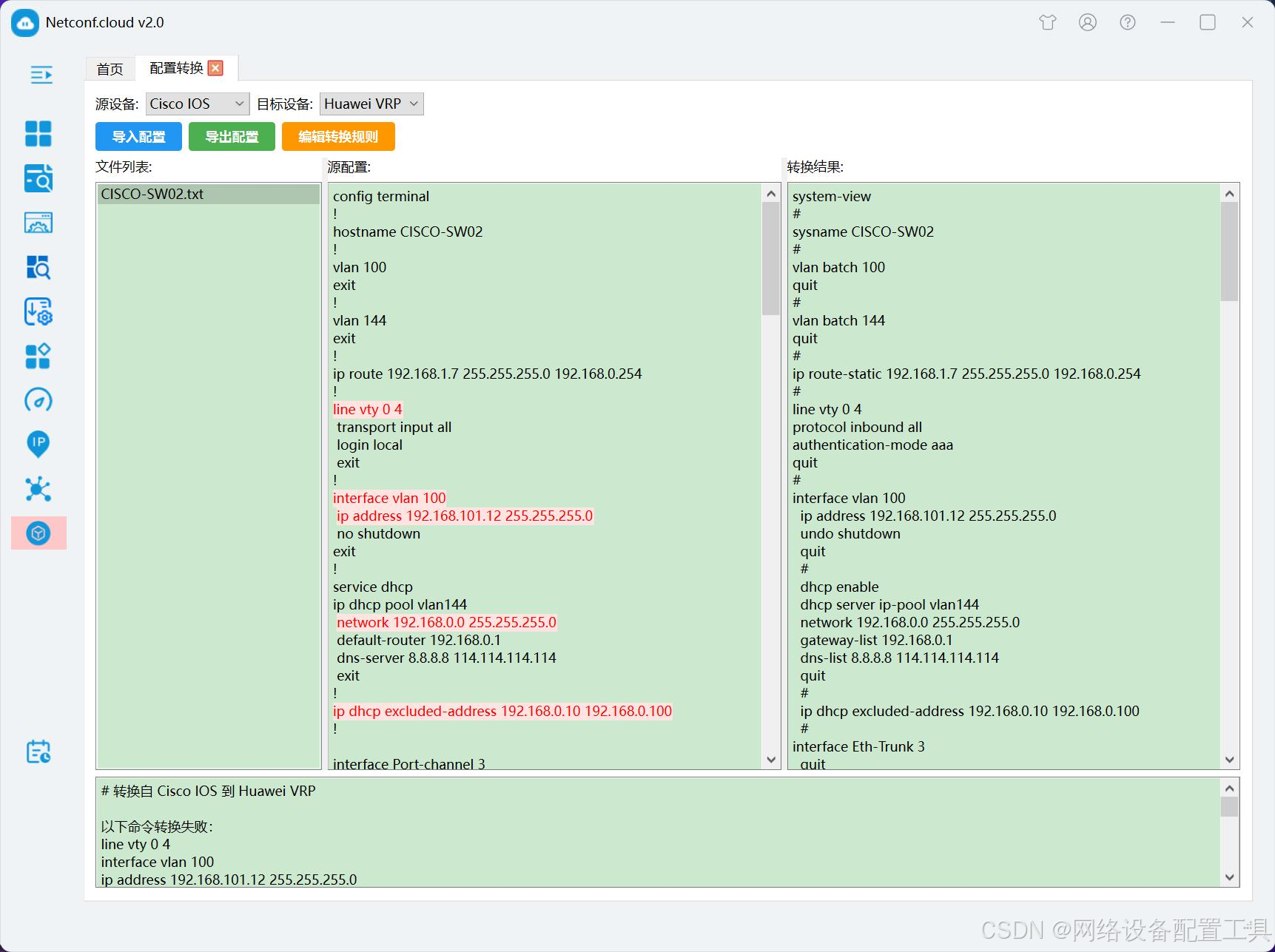Close the 配置转换 tab with red X
1275x952 pixels.
click(x=215, y=68)
